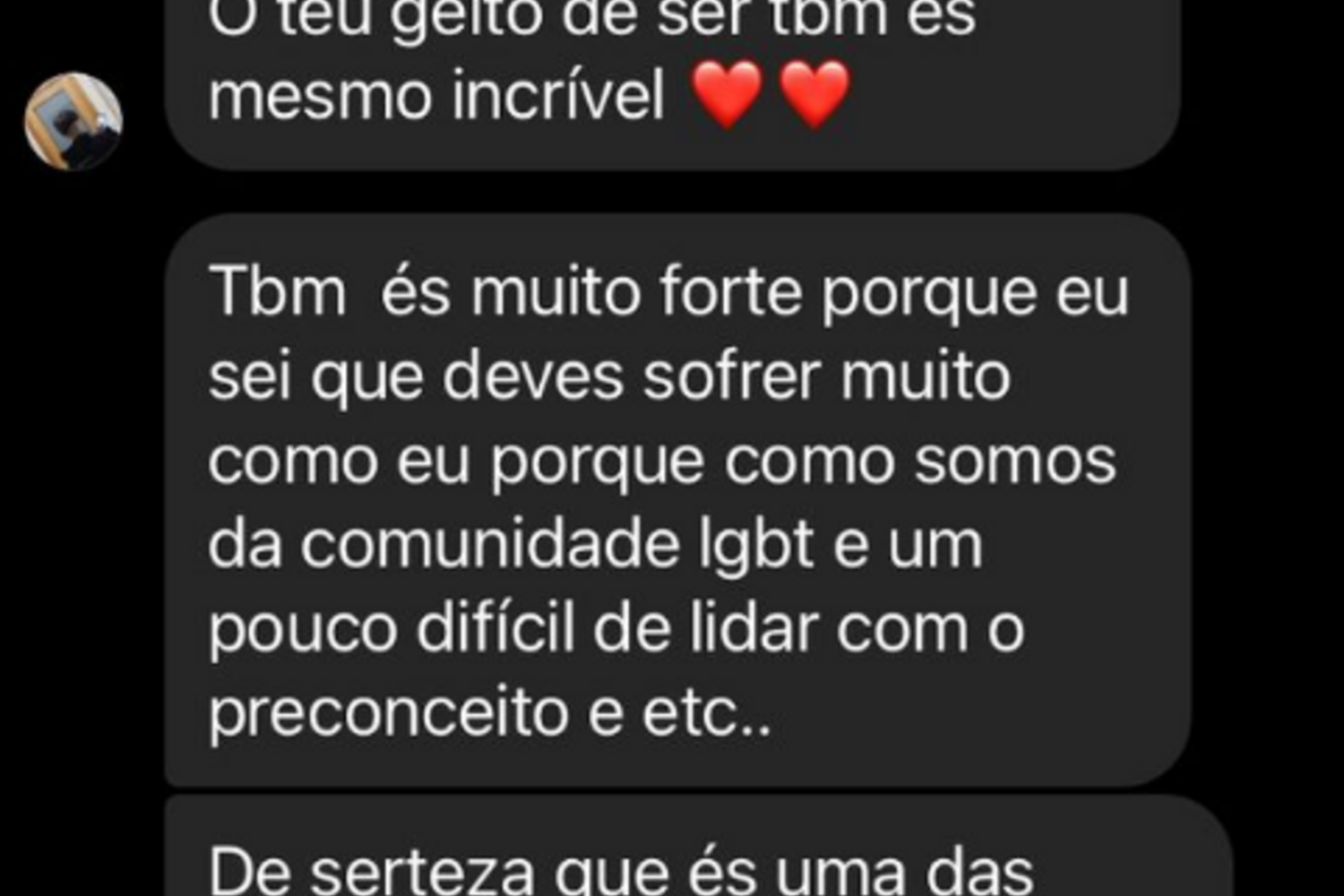This screenshot has width=1344, height=896.
Task: Click the word 'lidar' in the message
Action: pos(754,628)
